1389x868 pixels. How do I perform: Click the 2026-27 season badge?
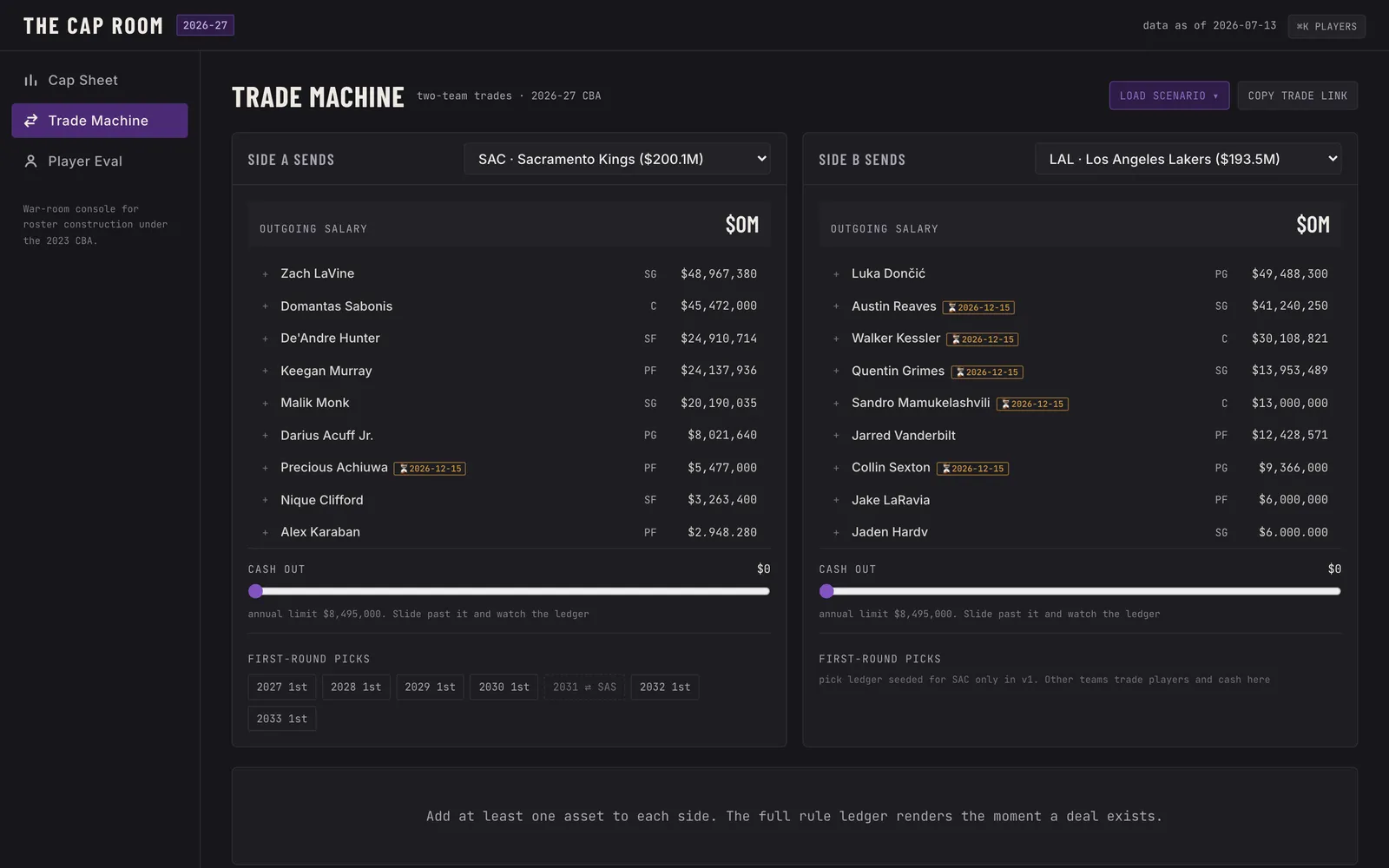pos(205,25)
